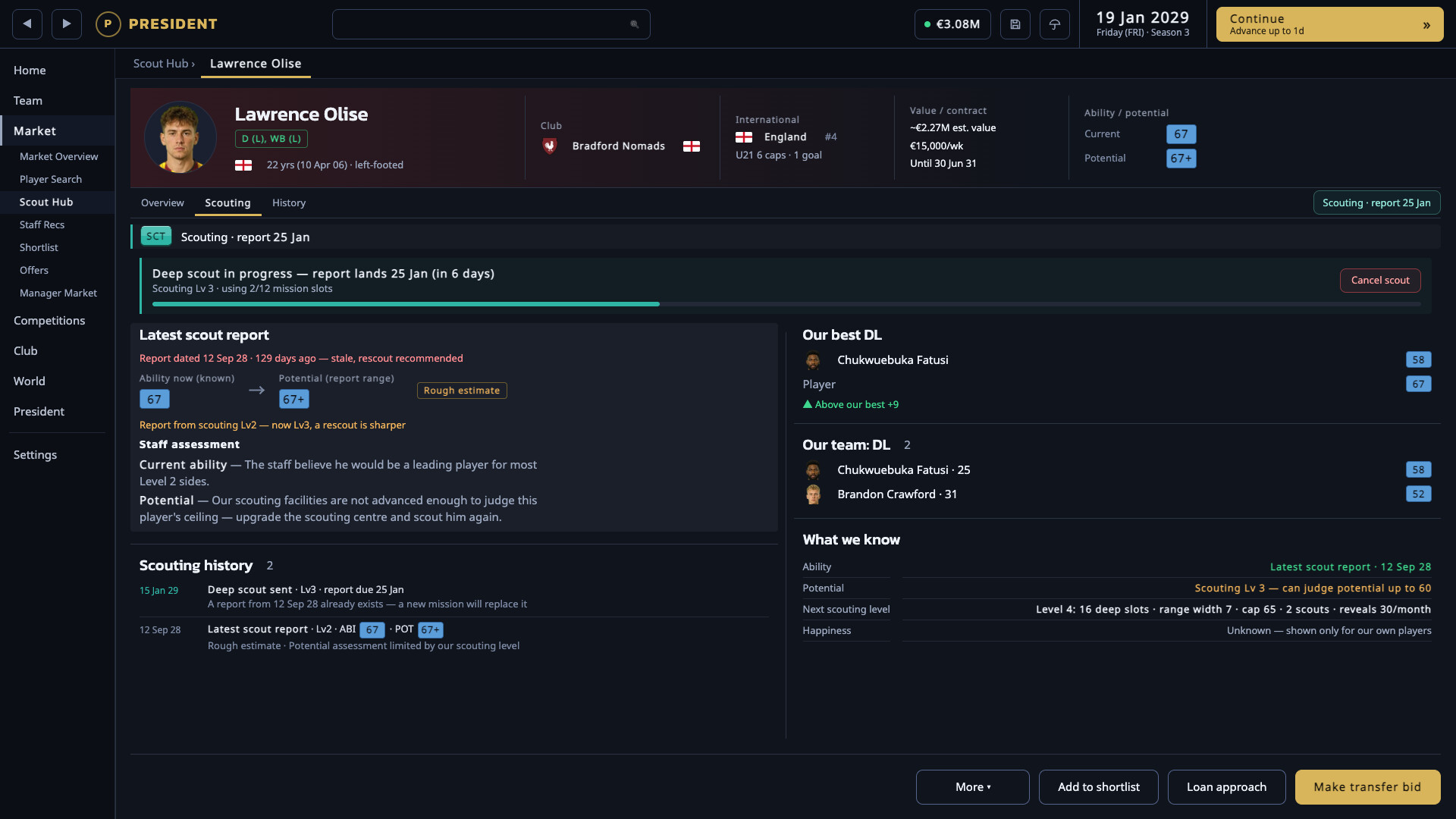1456x819 pixels.
Task: Click Chukwuebuka Fatusi · 25 team row
Action: pos(1117,470)
